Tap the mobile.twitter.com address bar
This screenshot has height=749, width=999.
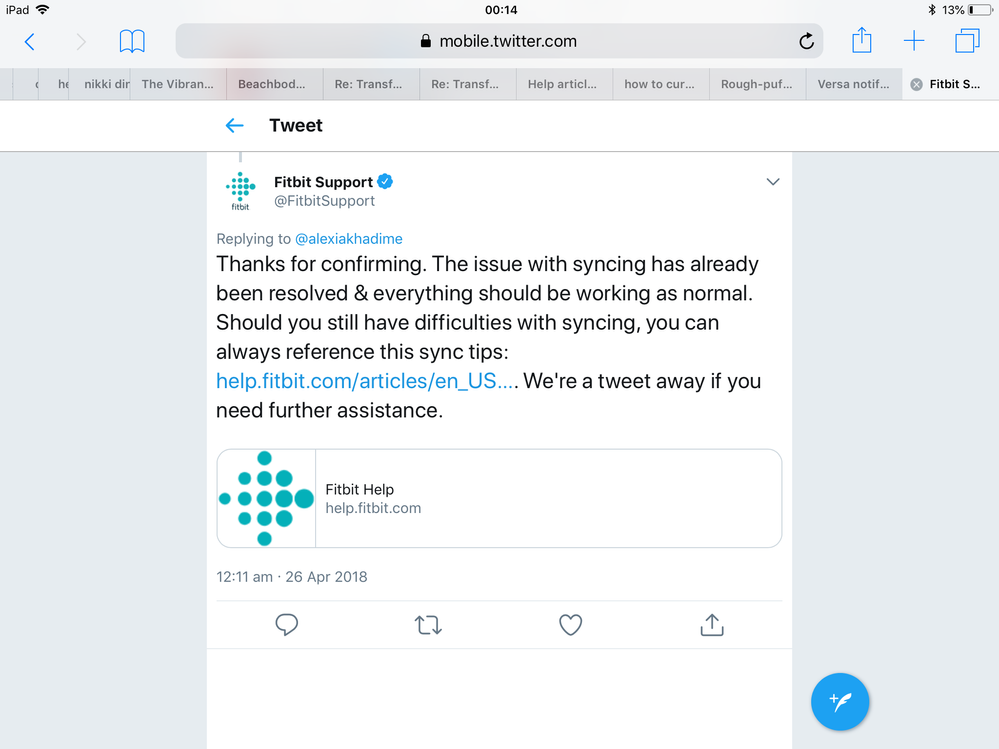[498, 41]
